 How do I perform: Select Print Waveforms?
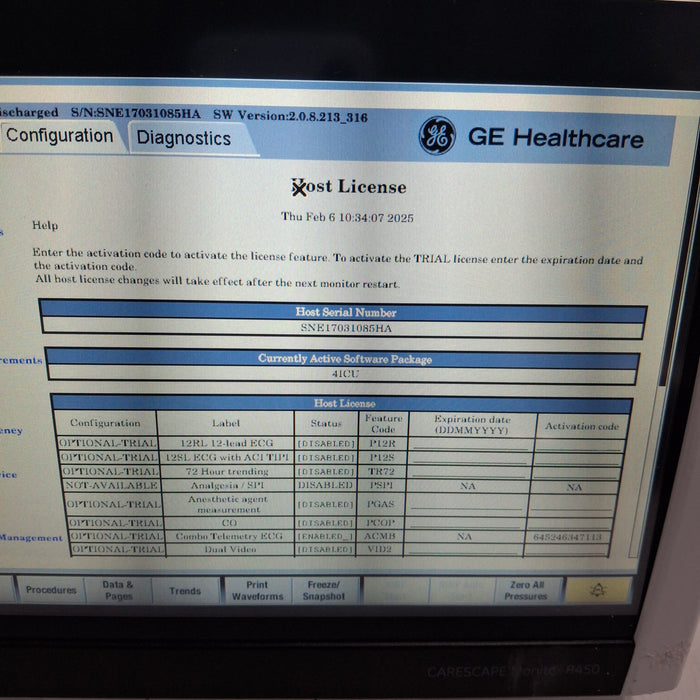(258, 591)
